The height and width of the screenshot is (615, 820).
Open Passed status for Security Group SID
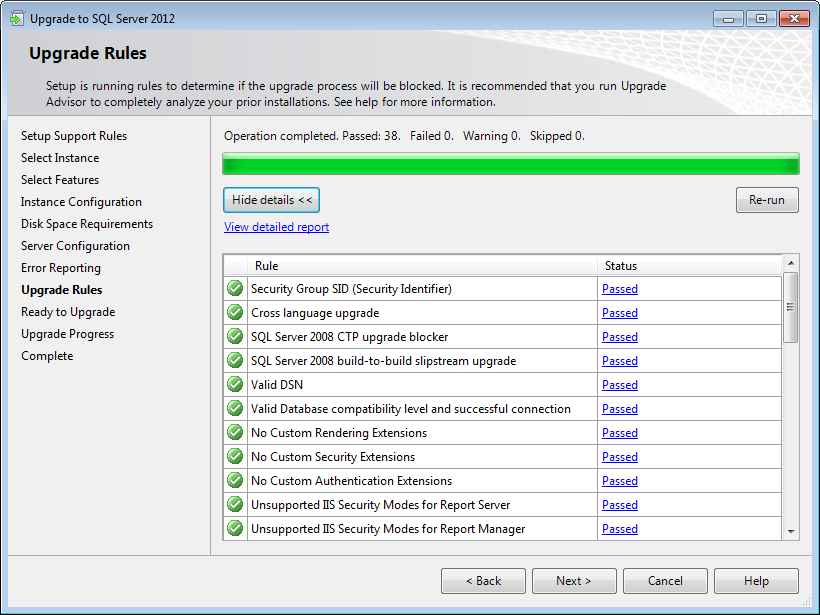point(620,289)
